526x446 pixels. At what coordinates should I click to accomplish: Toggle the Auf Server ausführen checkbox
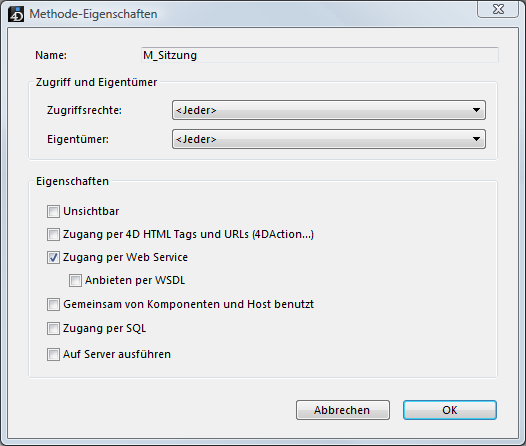53,354
